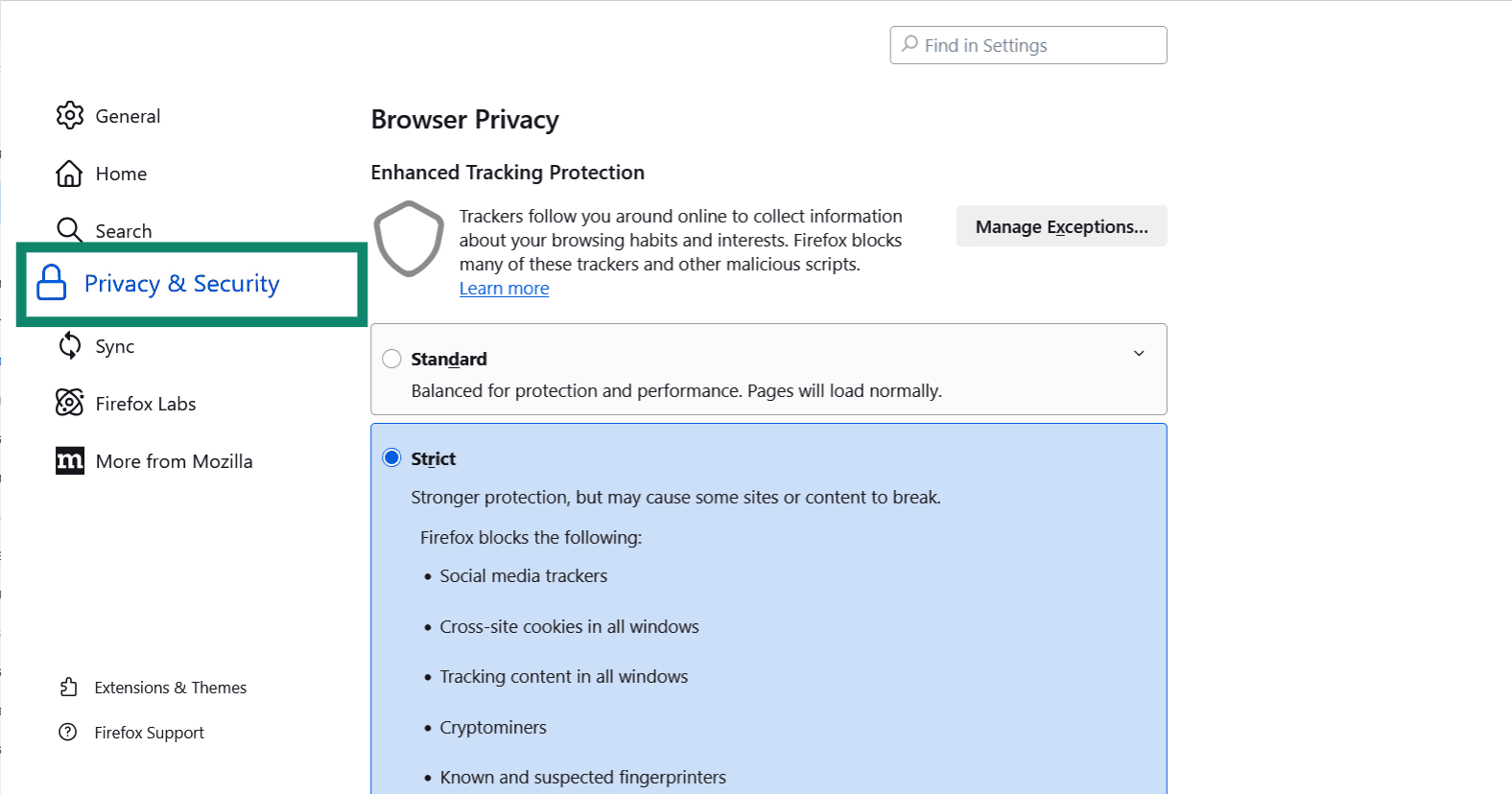Click the Extensions & Themes puzzle icon
This screenshot has width=1512, height=794.
coord(68,687)
